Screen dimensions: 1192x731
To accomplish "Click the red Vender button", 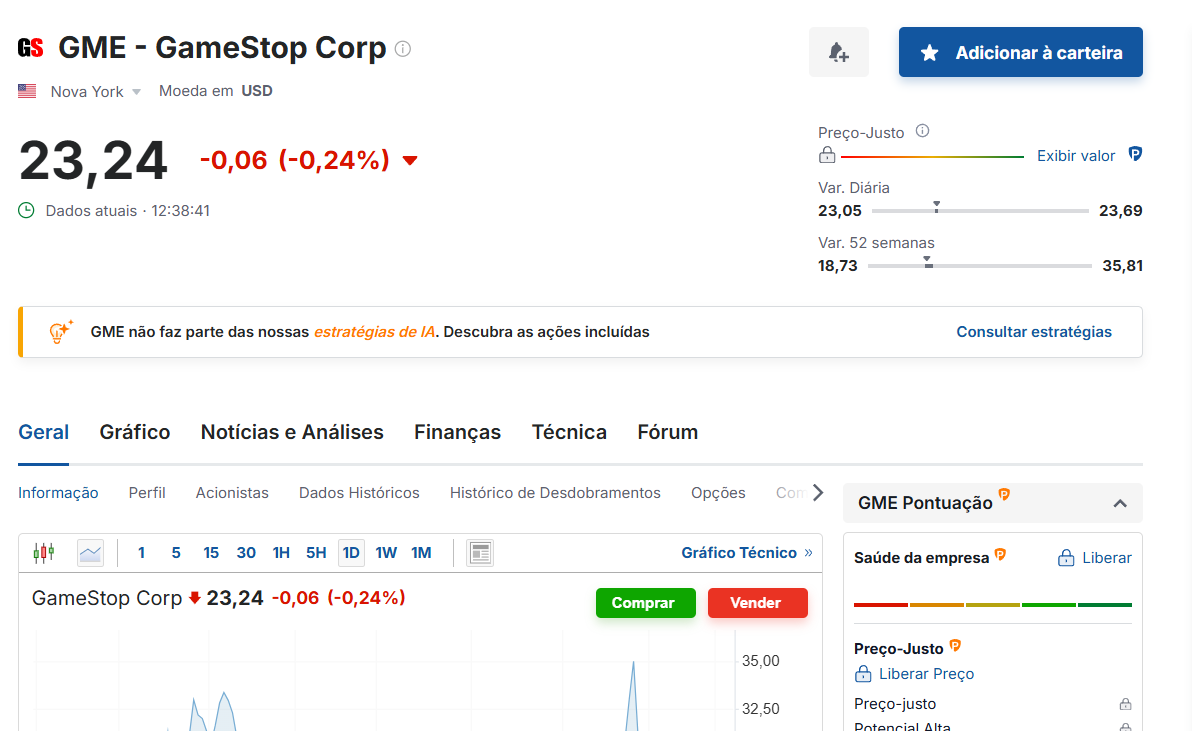I will point(757,603).
